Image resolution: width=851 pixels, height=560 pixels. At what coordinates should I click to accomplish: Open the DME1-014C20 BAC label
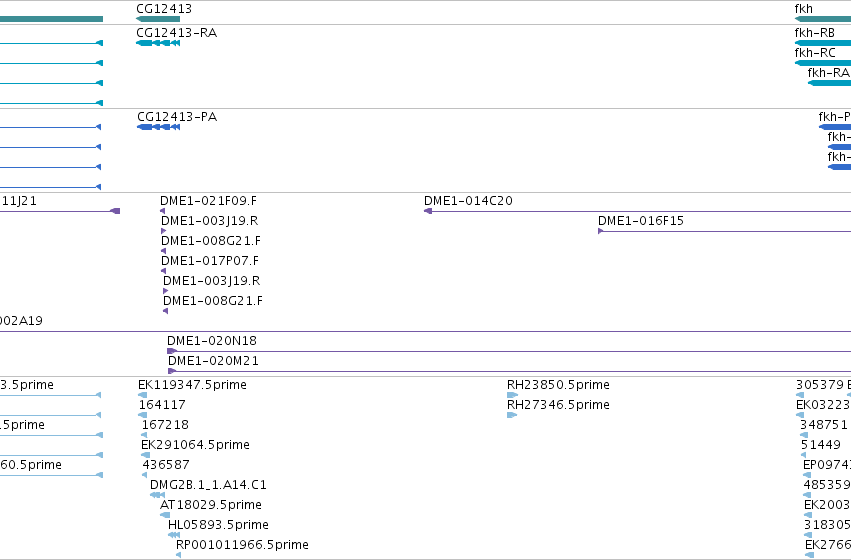[x=468, y=201]
